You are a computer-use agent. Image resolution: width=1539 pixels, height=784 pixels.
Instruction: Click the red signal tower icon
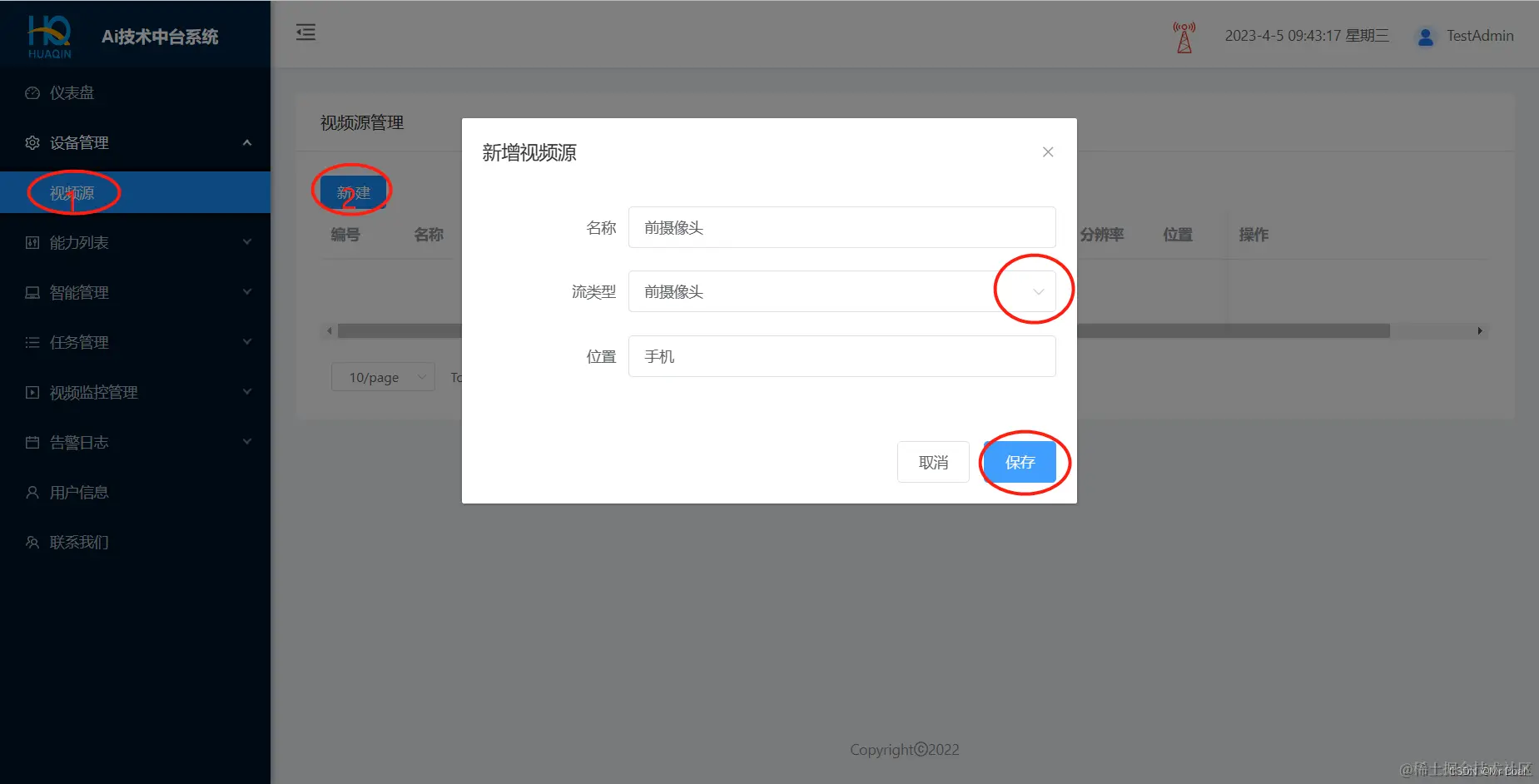point(1184,37)
